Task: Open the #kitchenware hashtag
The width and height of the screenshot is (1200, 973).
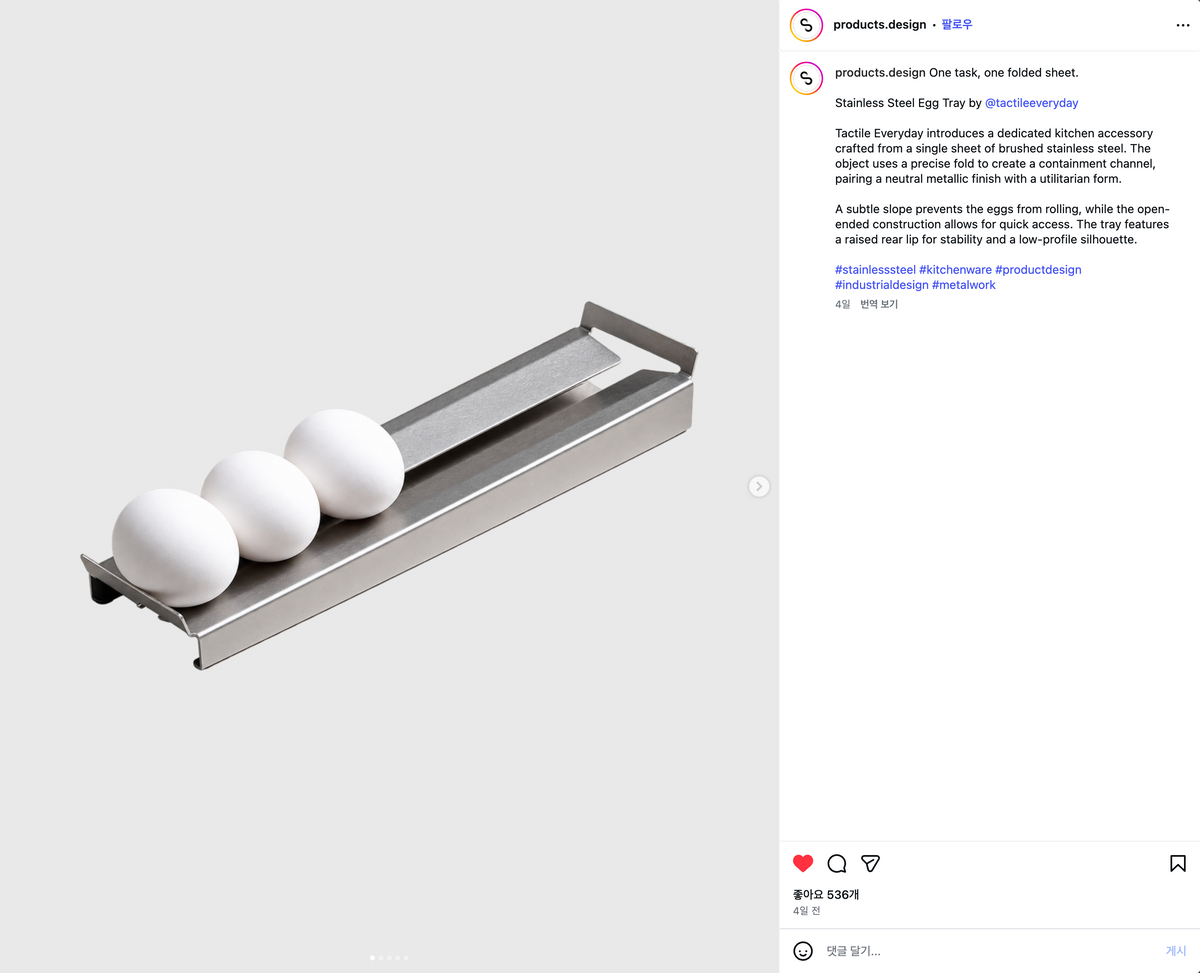Action: point(955,270)
